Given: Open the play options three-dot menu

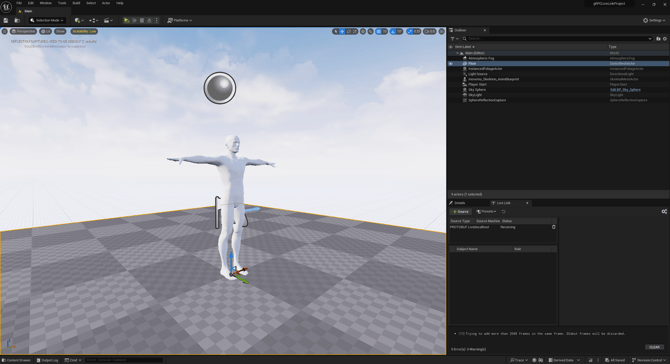Looking at the screenshot, I should pos(157,21).
